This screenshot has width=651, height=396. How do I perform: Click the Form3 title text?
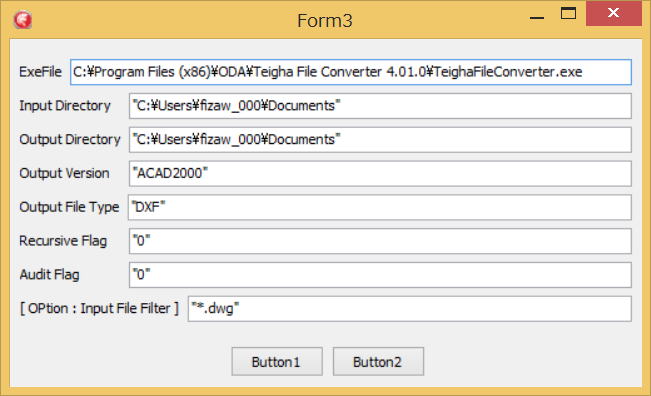(x=325, y=21)
